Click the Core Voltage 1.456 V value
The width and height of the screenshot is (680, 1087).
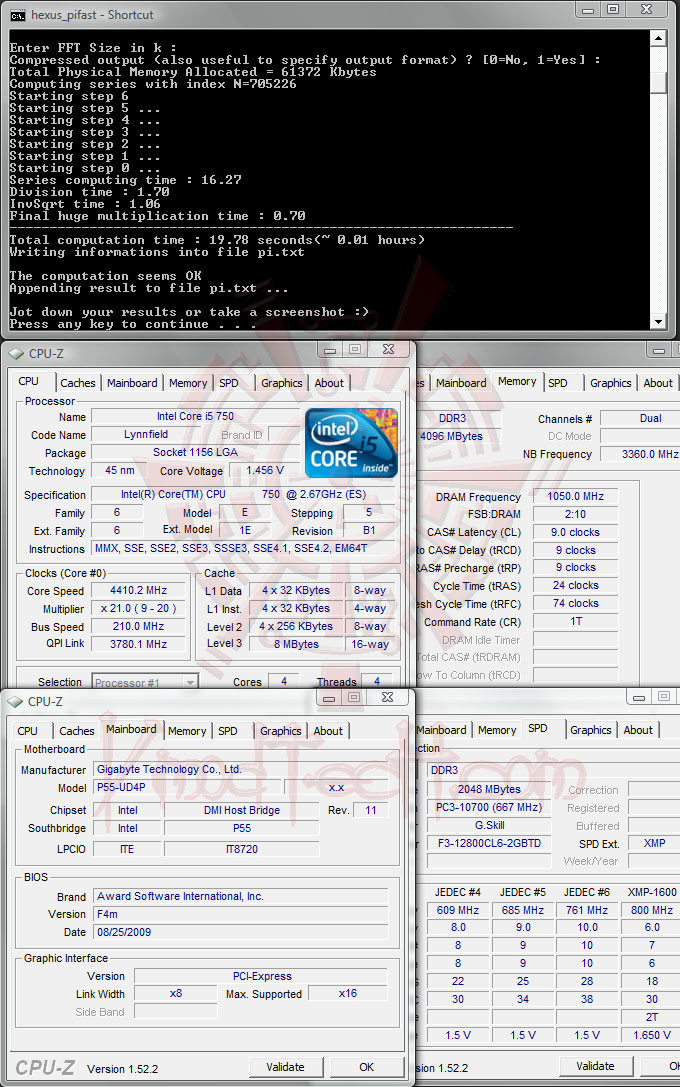pos(265,470)
